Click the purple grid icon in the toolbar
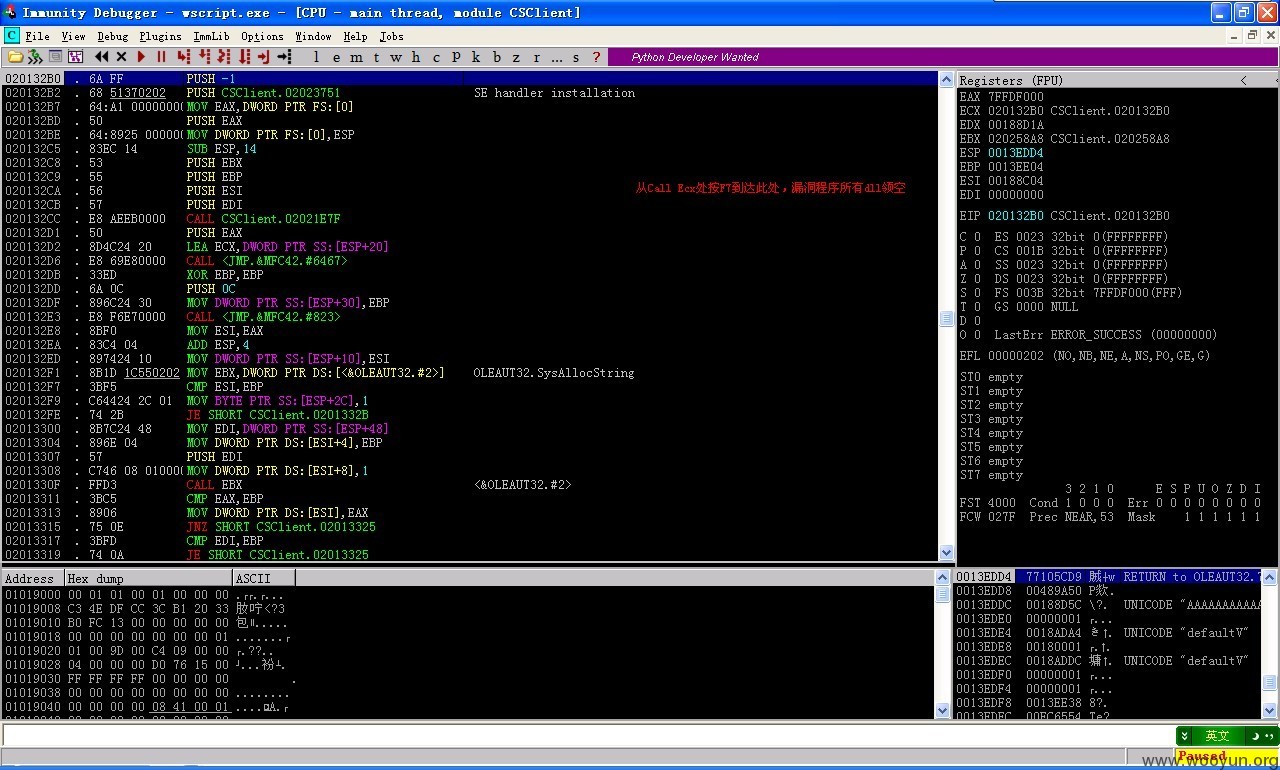Viewport: 1280px width, 770px height. 75,57
